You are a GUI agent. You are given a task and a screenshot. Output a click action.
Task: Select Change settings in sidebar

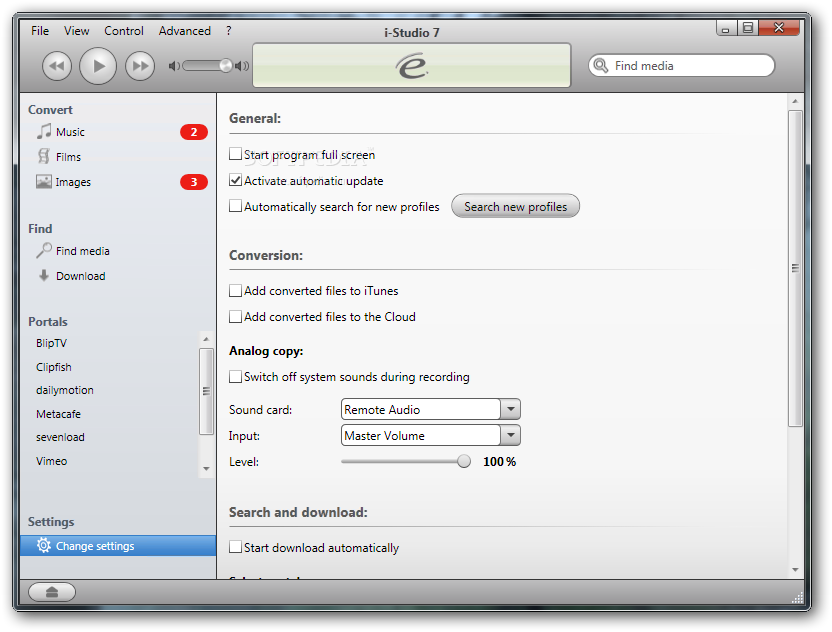118,546
